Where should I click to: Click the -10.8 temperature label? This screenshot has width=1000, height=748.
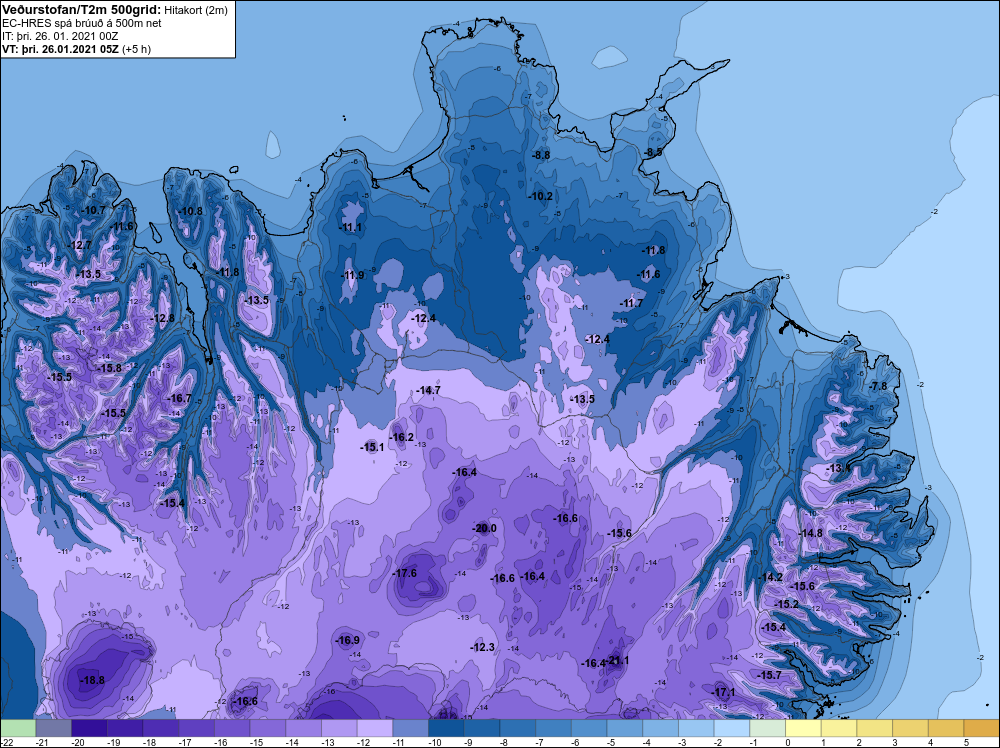coord(190,211)
